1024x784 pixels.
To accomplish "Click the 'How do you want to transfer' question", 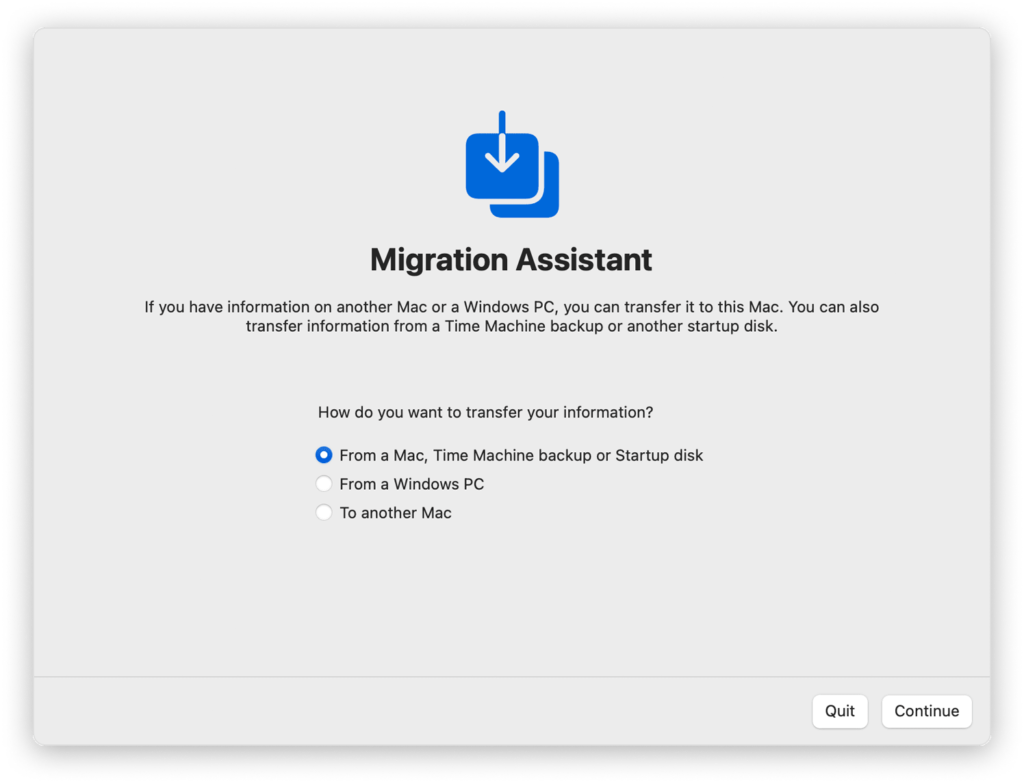I will [x=485, y=412].
